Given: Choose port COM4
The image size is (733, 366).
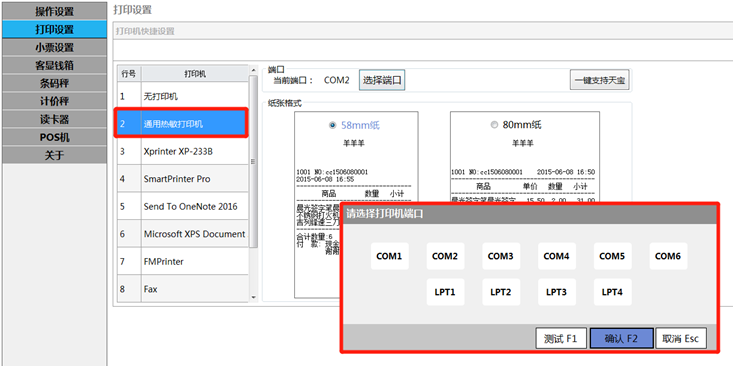Looking at the screenshot, I should [556, 256].
